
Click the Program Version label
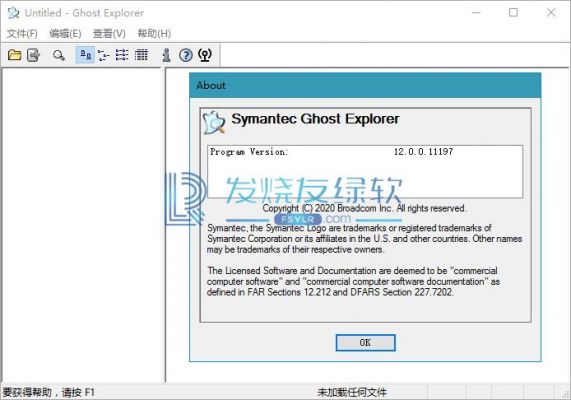coord(249,152)
